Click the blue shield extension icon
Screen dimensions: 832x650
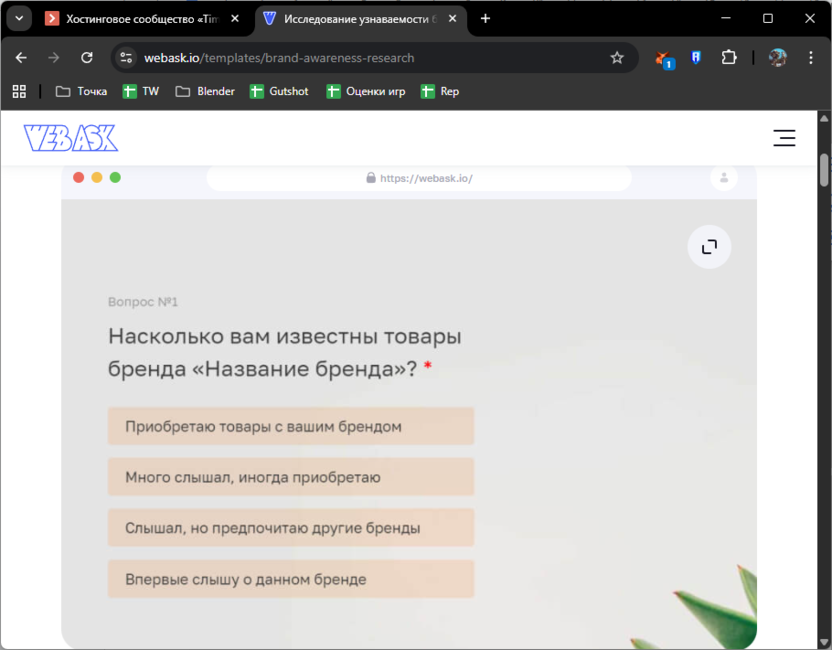[x=695, y=57]
